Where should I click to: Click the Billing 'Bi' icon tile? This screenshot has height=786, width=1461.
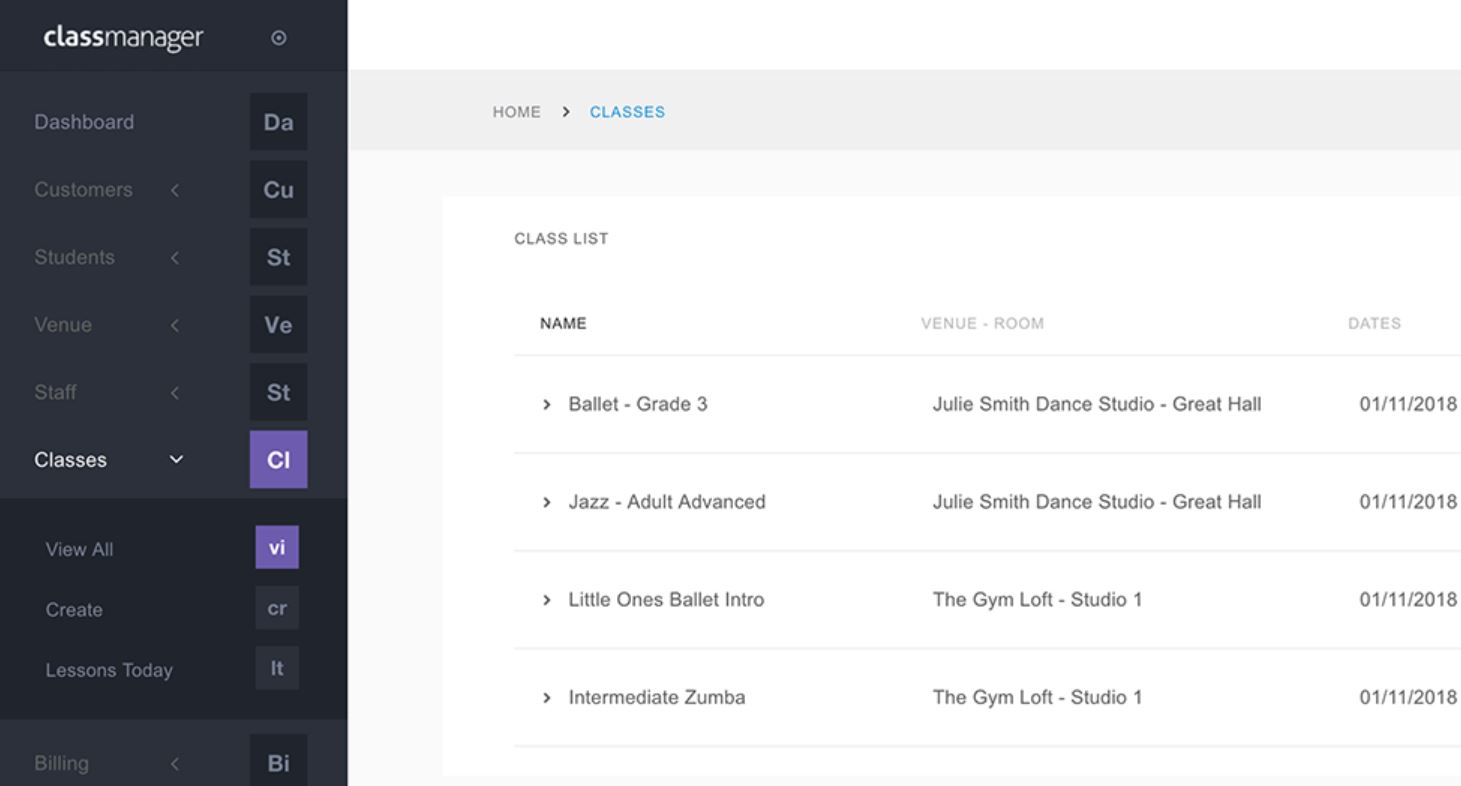(x=278, y=763)
